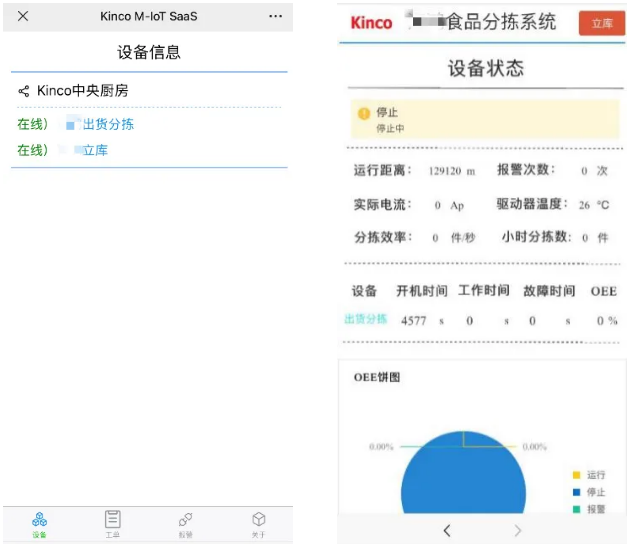629x550 pixels.
Task: Click the share icon beside Kinco中央厨房
Action: click(x=23, y=91)
